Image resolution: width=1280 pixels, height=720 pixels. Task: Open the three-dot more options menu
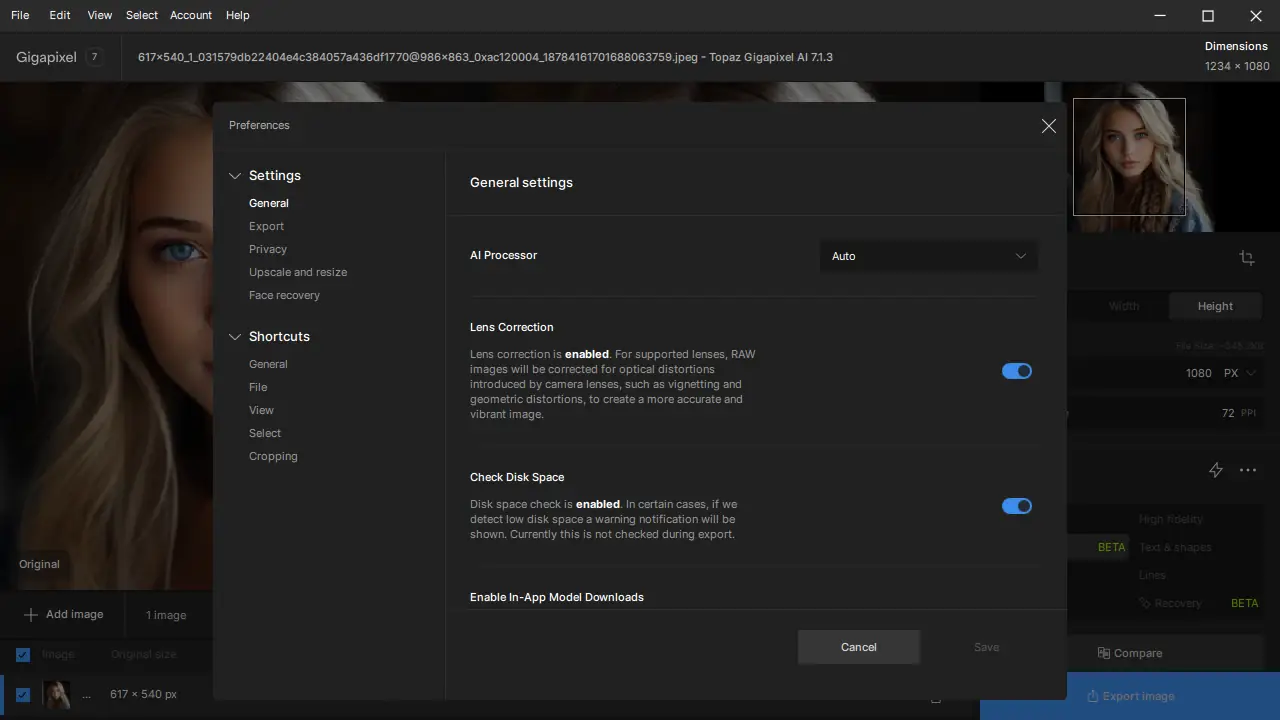click(x=1248, y=469)
